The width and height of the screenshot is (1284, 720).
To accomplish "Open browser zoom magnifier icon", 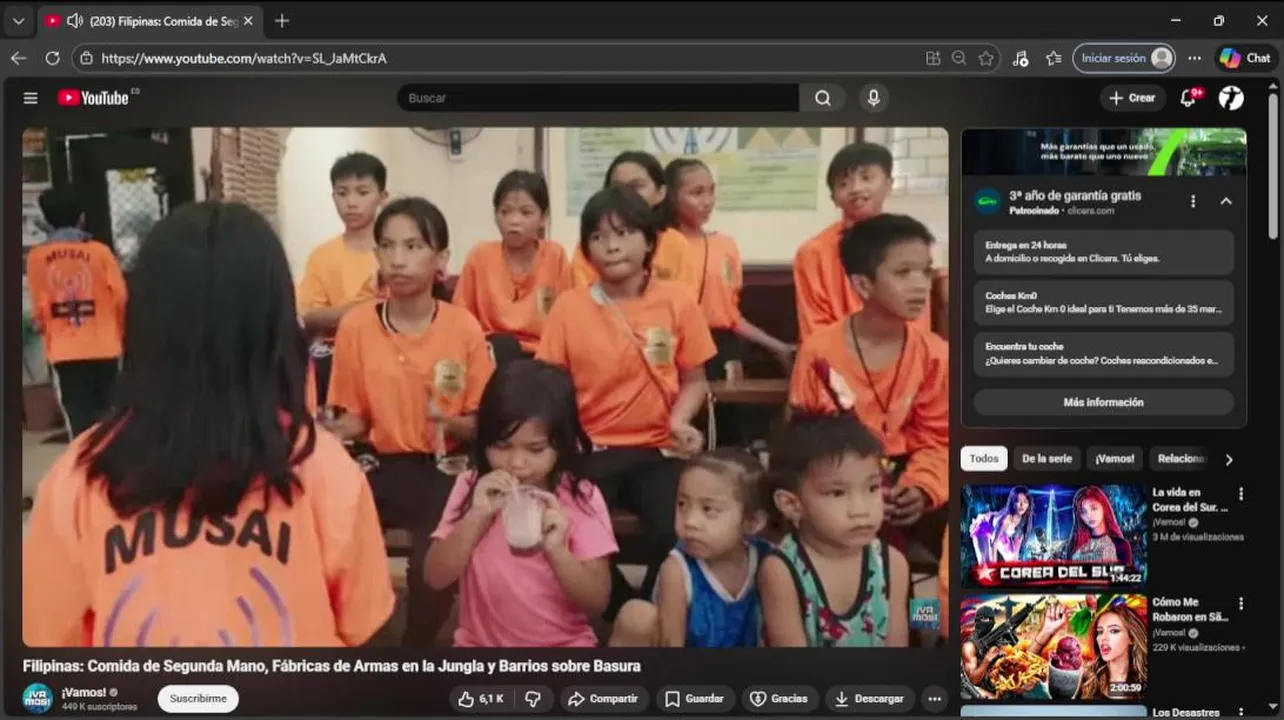I will (959, 58).
